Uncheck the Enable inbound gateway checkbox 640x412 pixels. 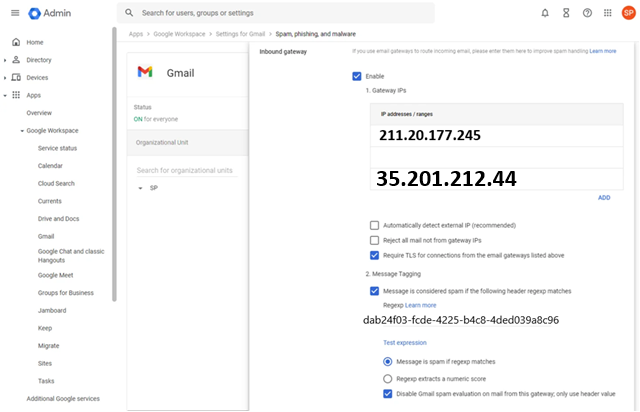click(357, 76)
